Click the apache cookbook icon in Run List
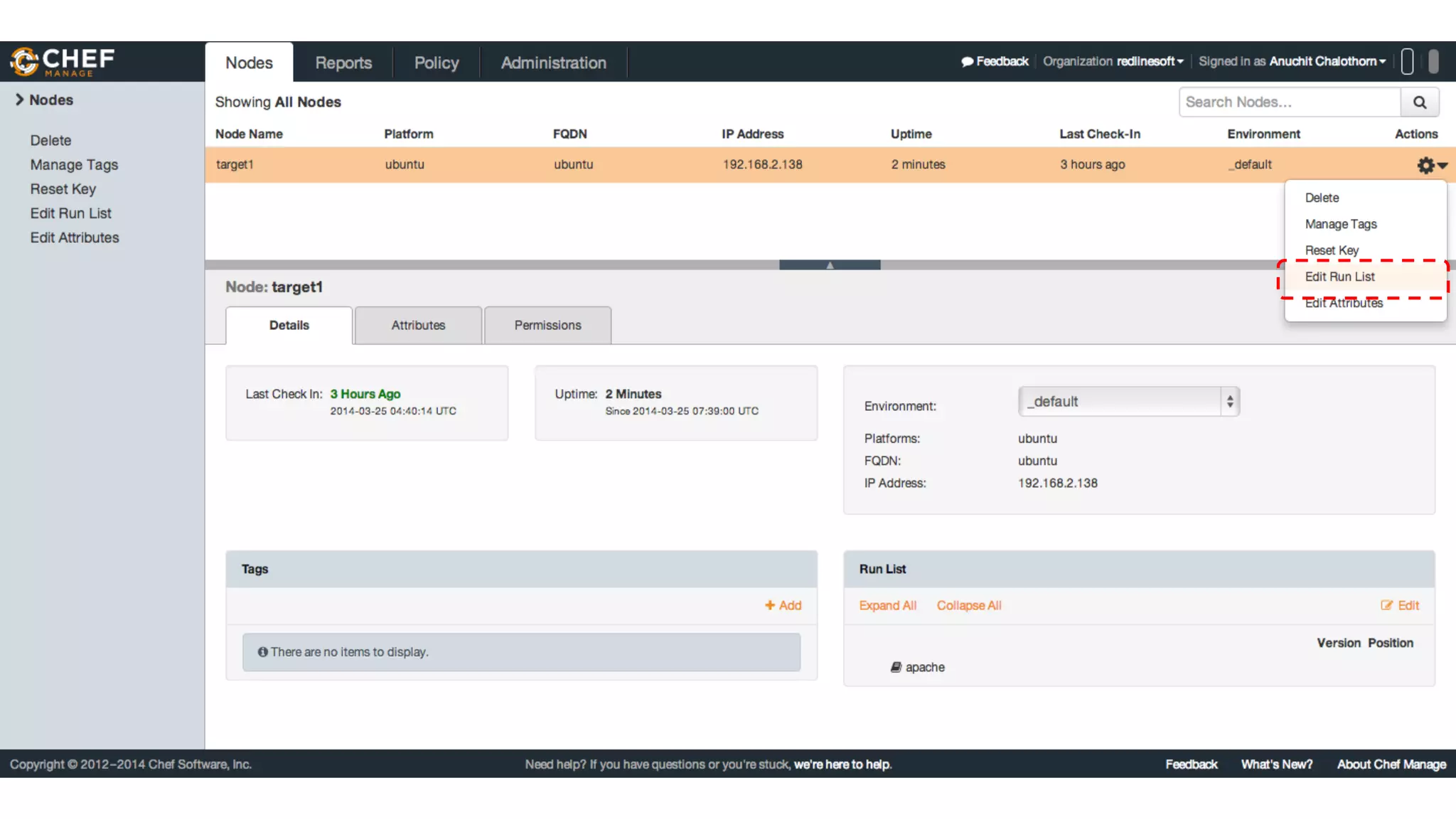 (896, 667)
